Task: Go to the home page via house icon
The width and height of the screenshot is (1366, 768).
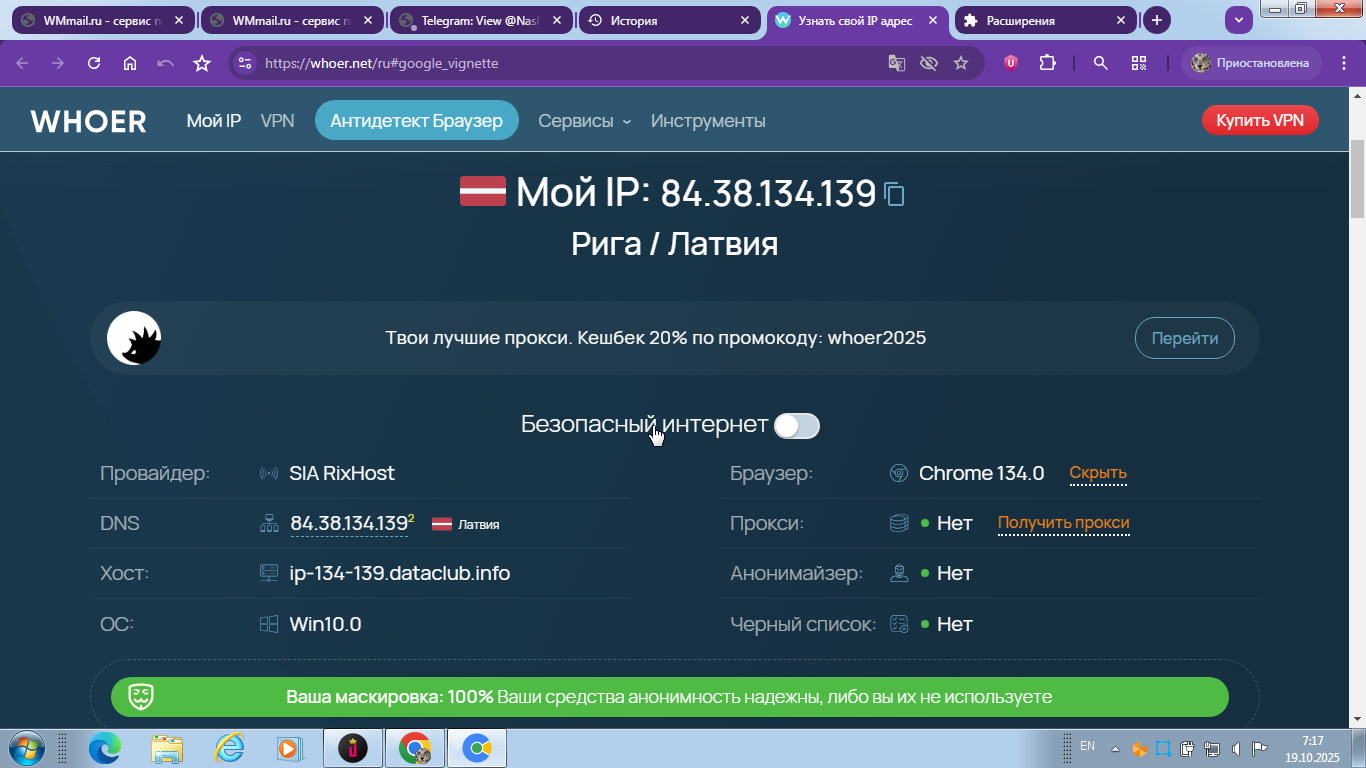Action: [x=130, y=63]
